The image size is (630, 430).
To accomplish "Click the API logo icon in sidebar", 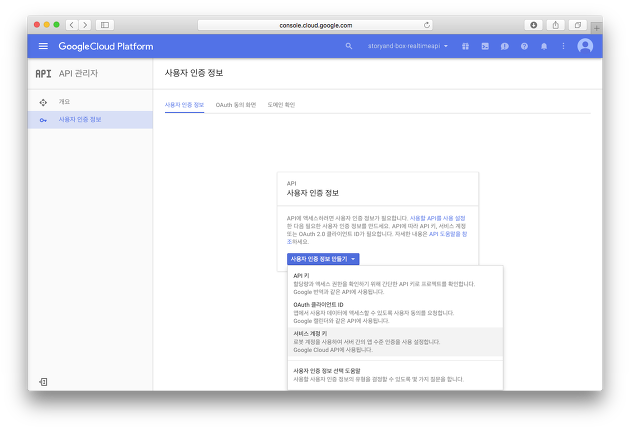I will click(43, 74).
